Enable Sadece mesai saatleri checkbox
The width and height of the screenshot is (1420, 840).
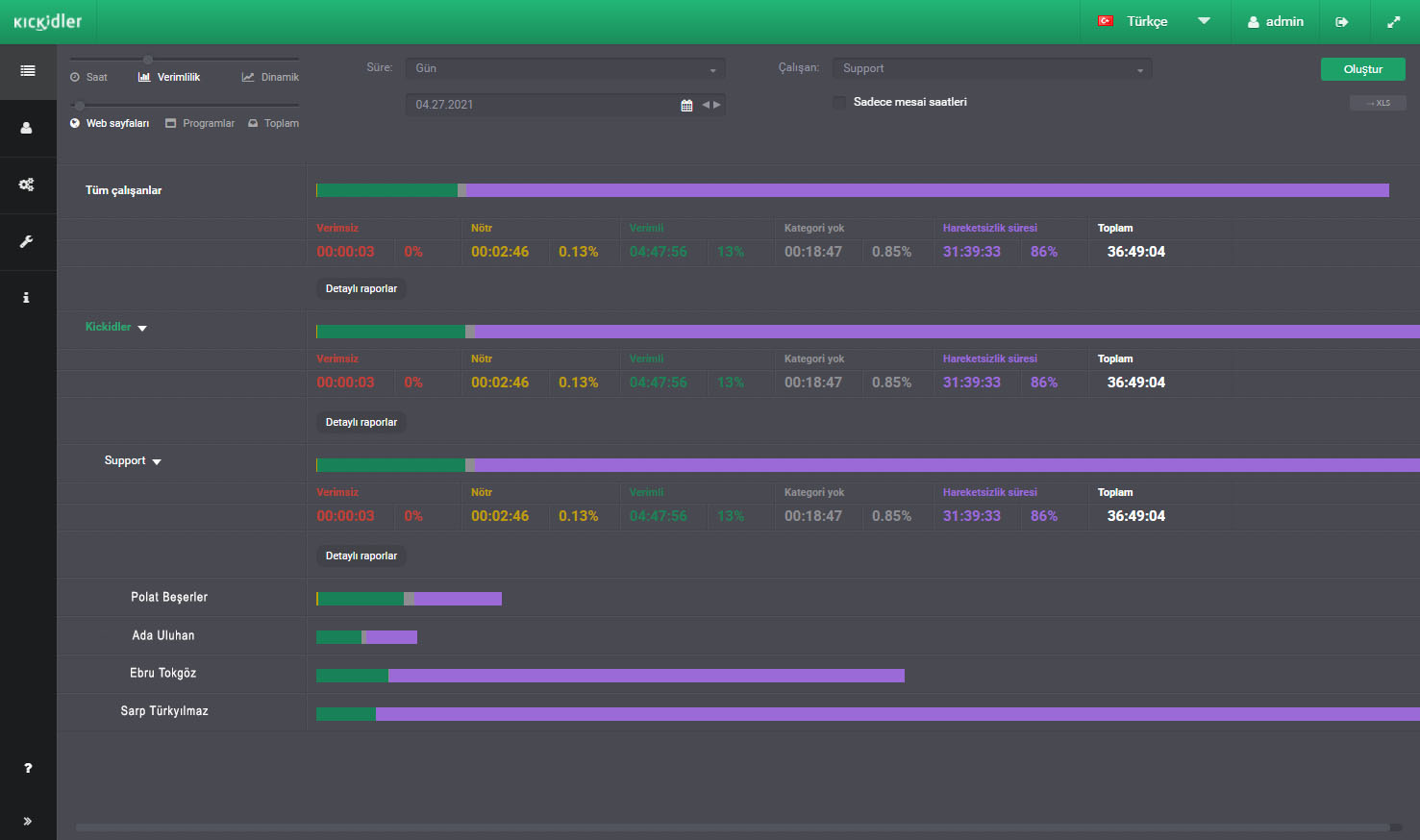coord(840,102)
